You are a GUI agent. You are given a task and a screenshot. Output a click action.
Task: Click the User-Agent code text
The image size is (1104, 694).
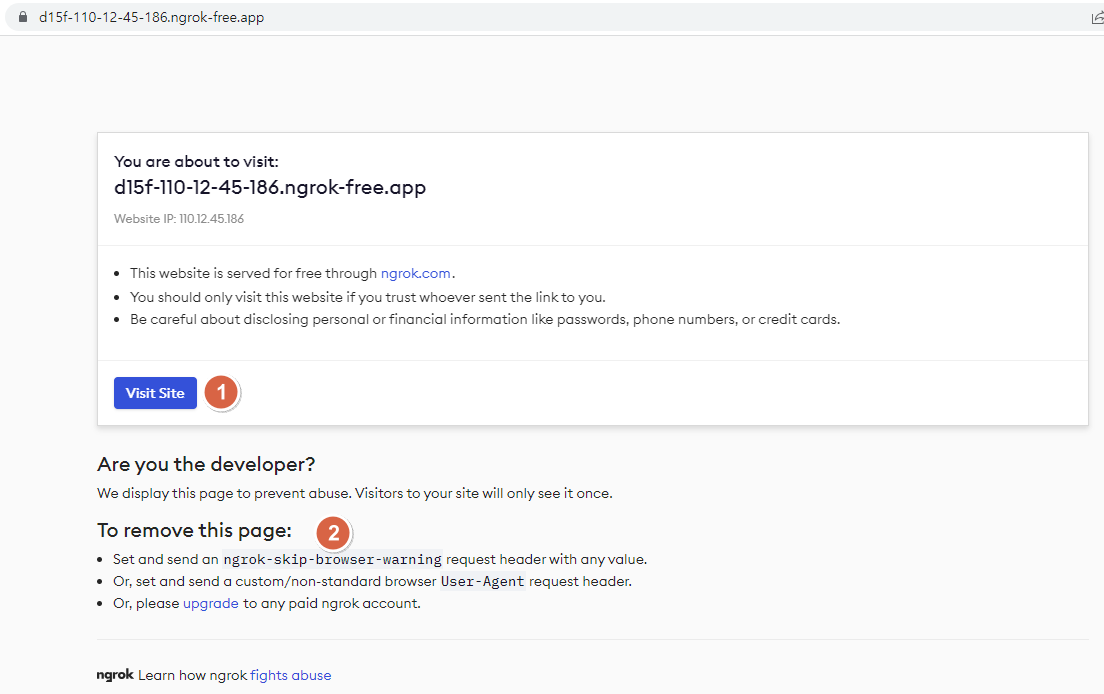coord(482,581)
